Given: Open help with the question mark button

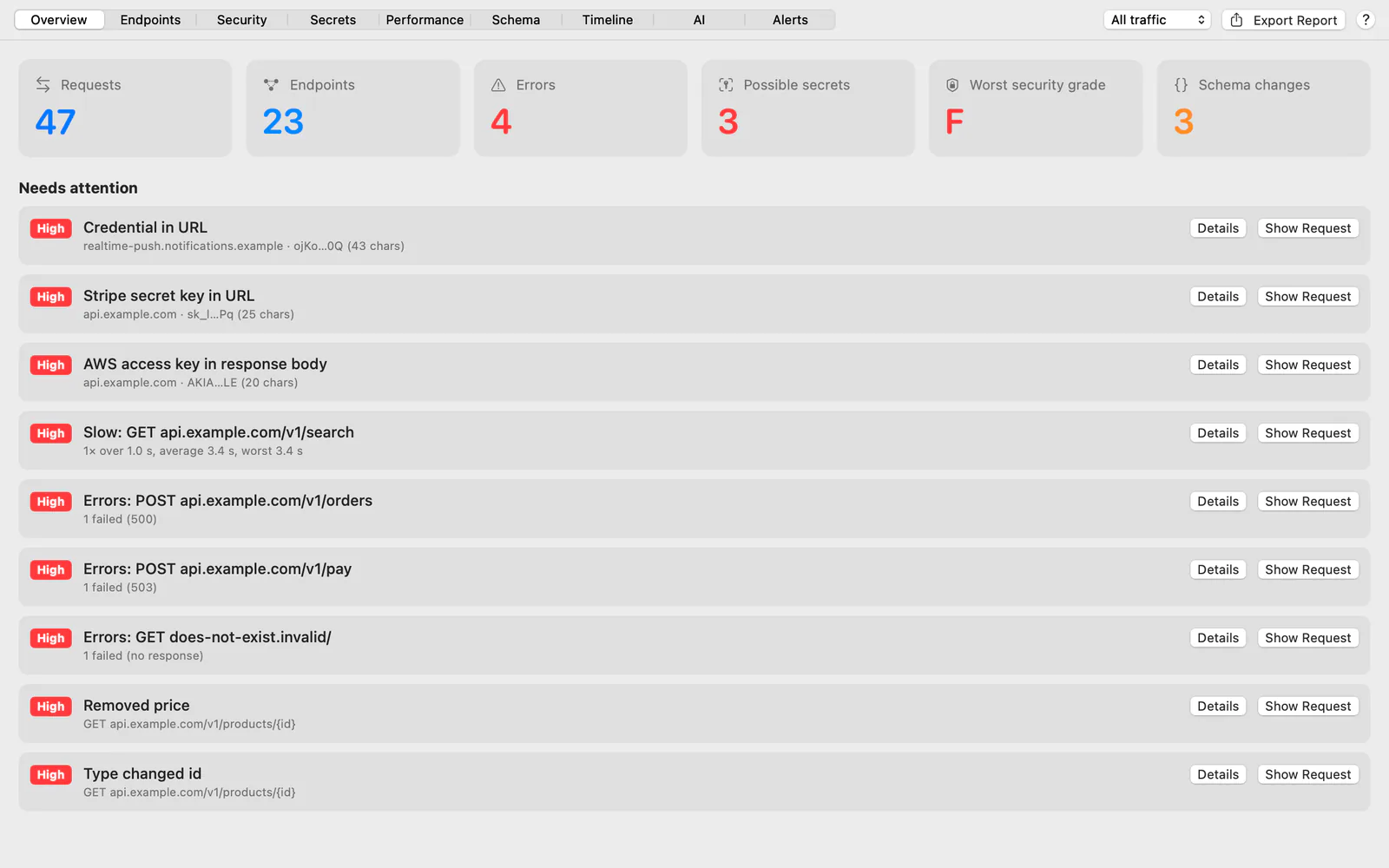Looking at the screenshot, I should pyautogui.click(x=1366, y=20).
